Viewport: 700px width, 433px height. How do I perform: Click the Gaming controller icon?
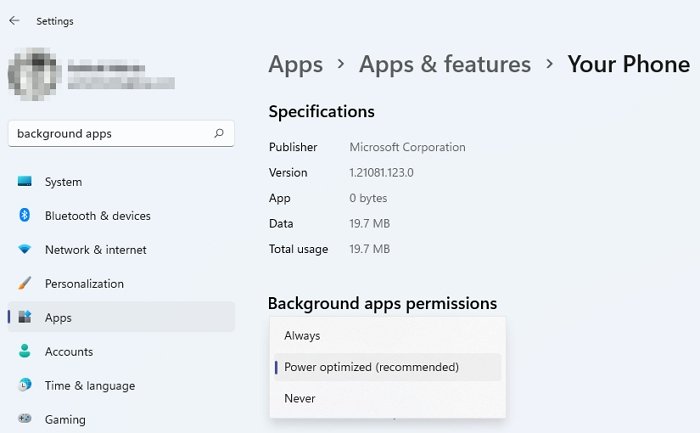[x=25, y=420]
